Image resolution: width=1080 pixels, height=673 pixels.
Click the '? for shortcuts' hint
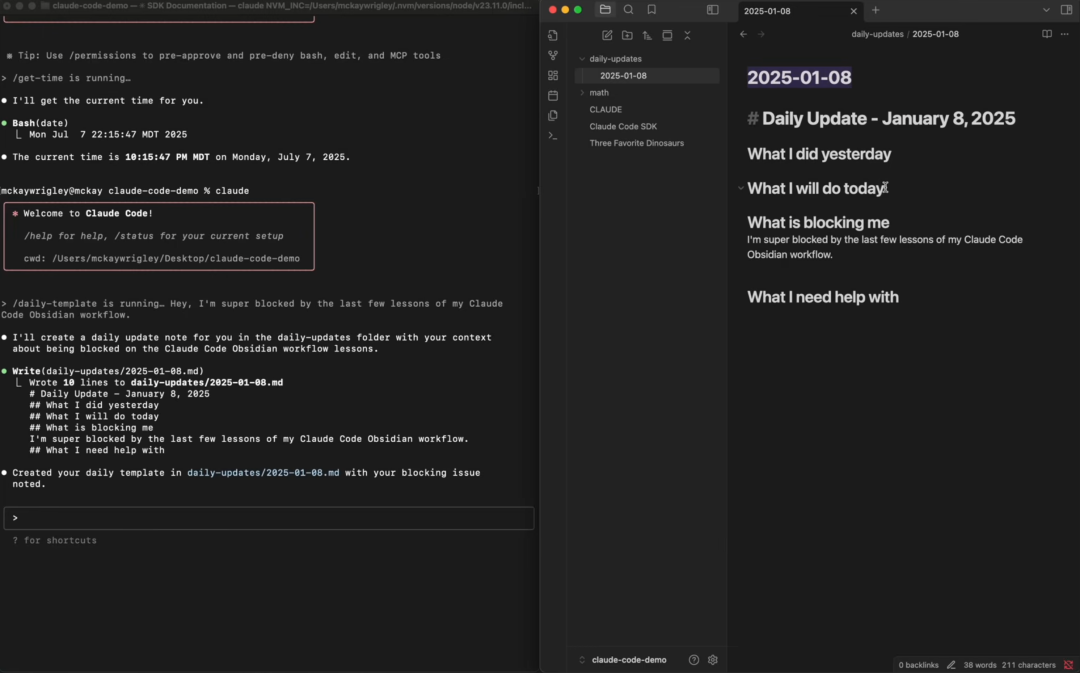click(x=54, y=541)
